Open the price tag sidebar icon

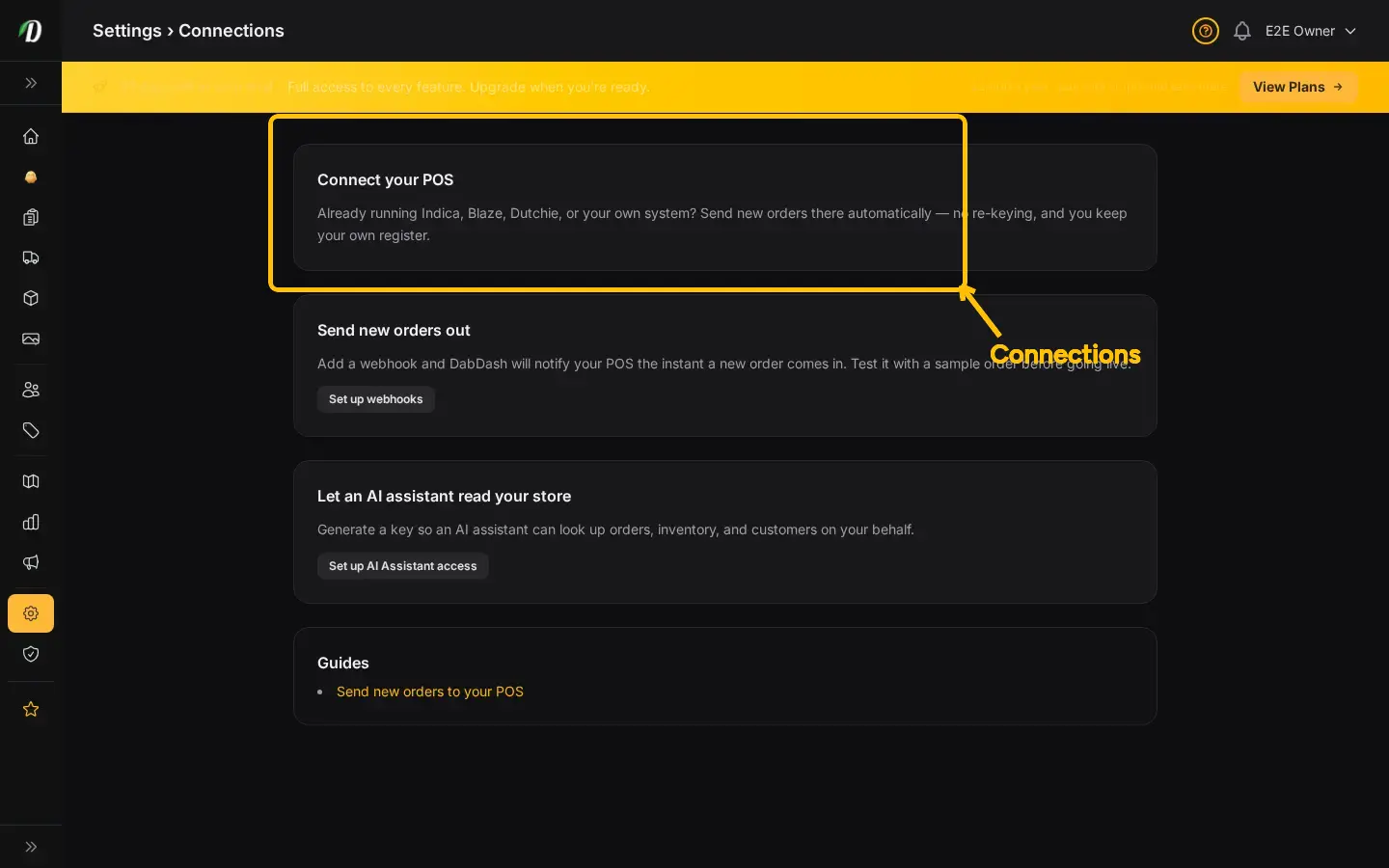click(31, 430)
